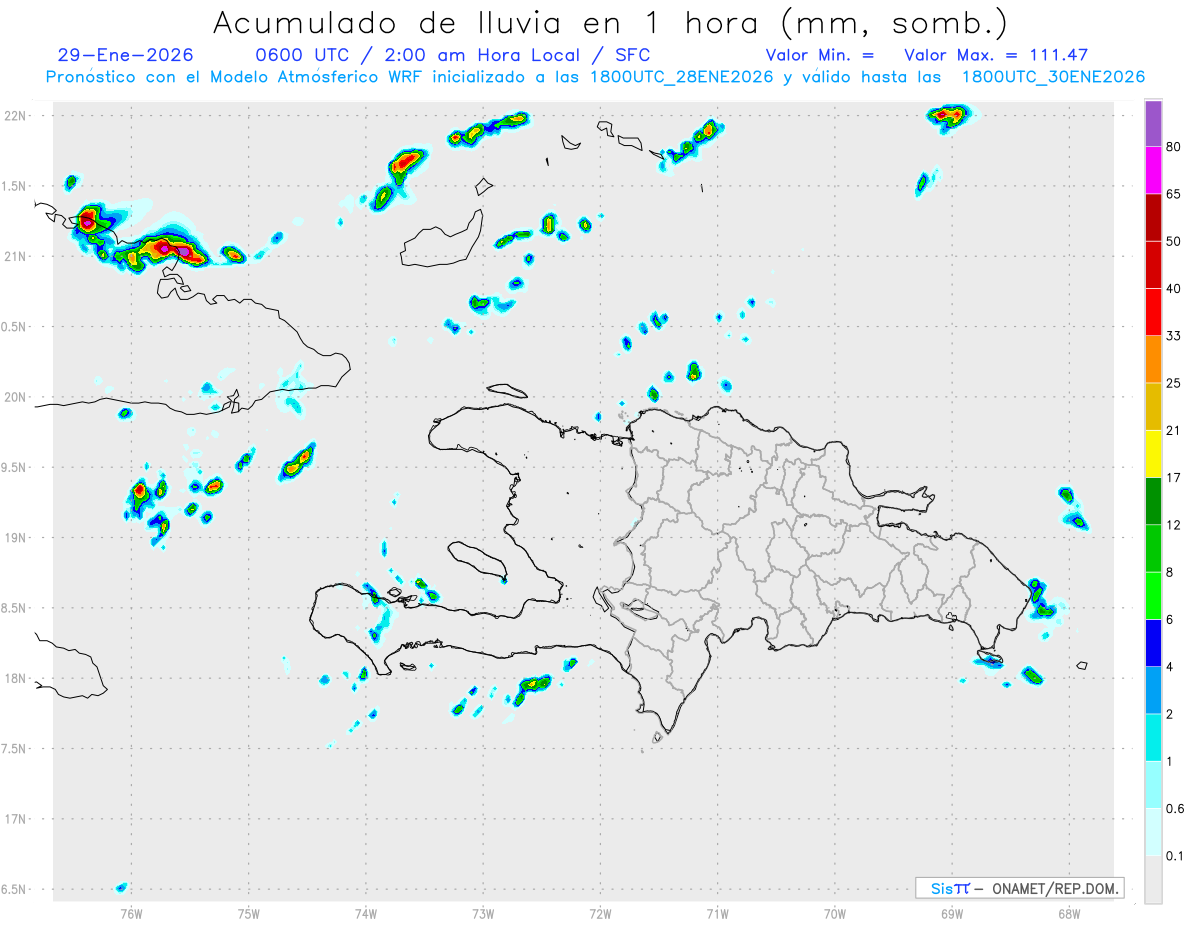Click the '7.5N' latitude axis label
This screenshot has height=927, width=1200.
[15, 748]
